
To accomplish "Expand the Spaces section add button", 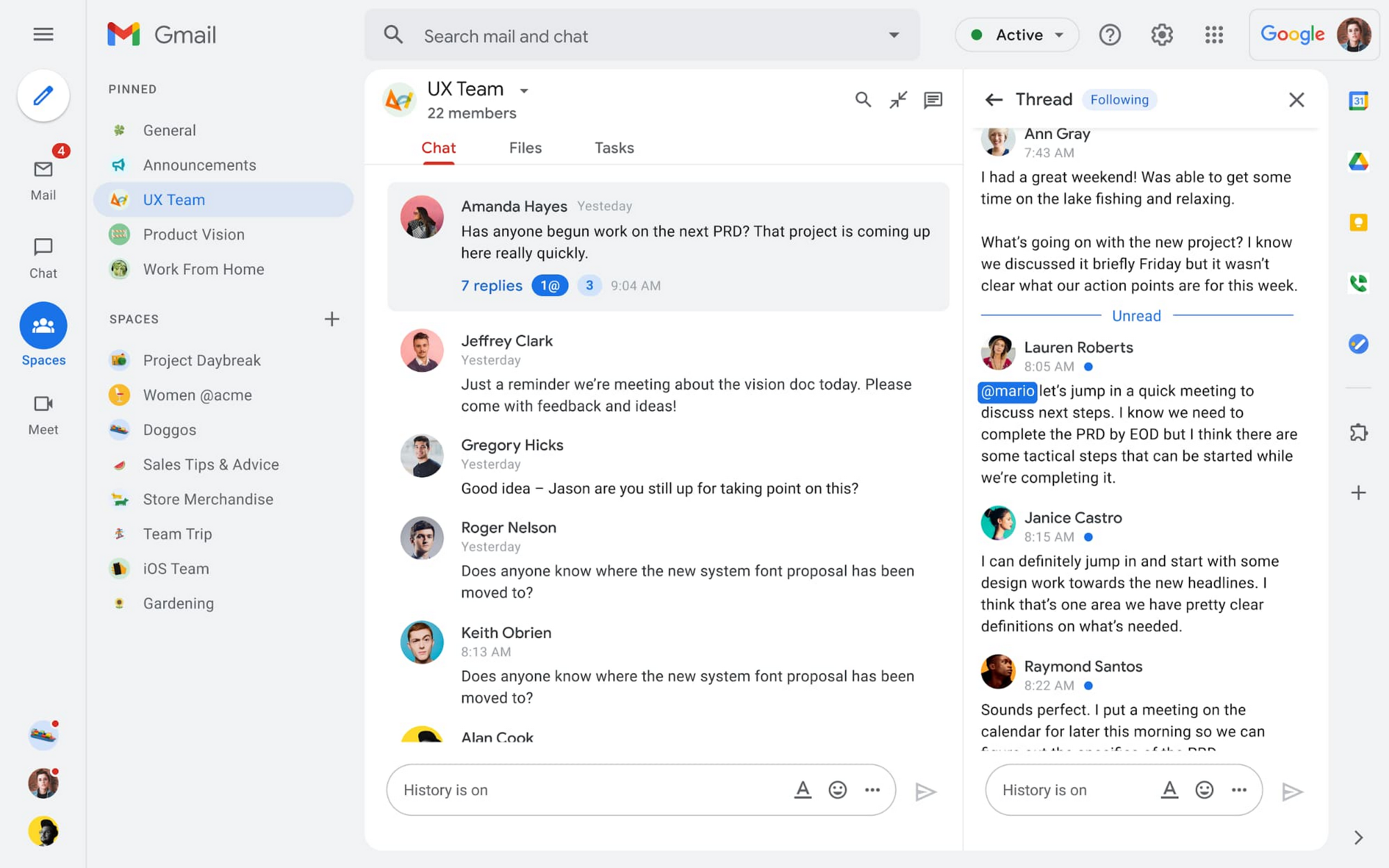I will click(333, 319).
